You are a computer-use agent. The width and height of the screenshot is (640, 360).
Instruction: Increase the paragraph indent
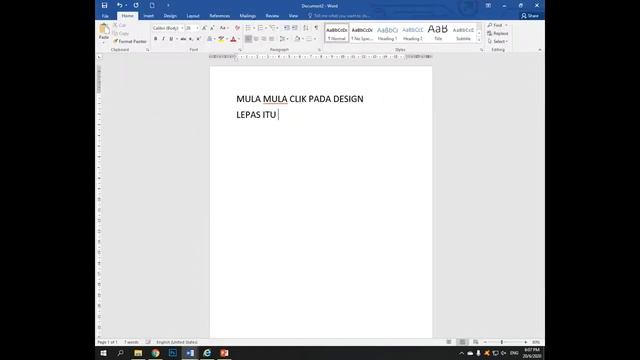[295, 28]
